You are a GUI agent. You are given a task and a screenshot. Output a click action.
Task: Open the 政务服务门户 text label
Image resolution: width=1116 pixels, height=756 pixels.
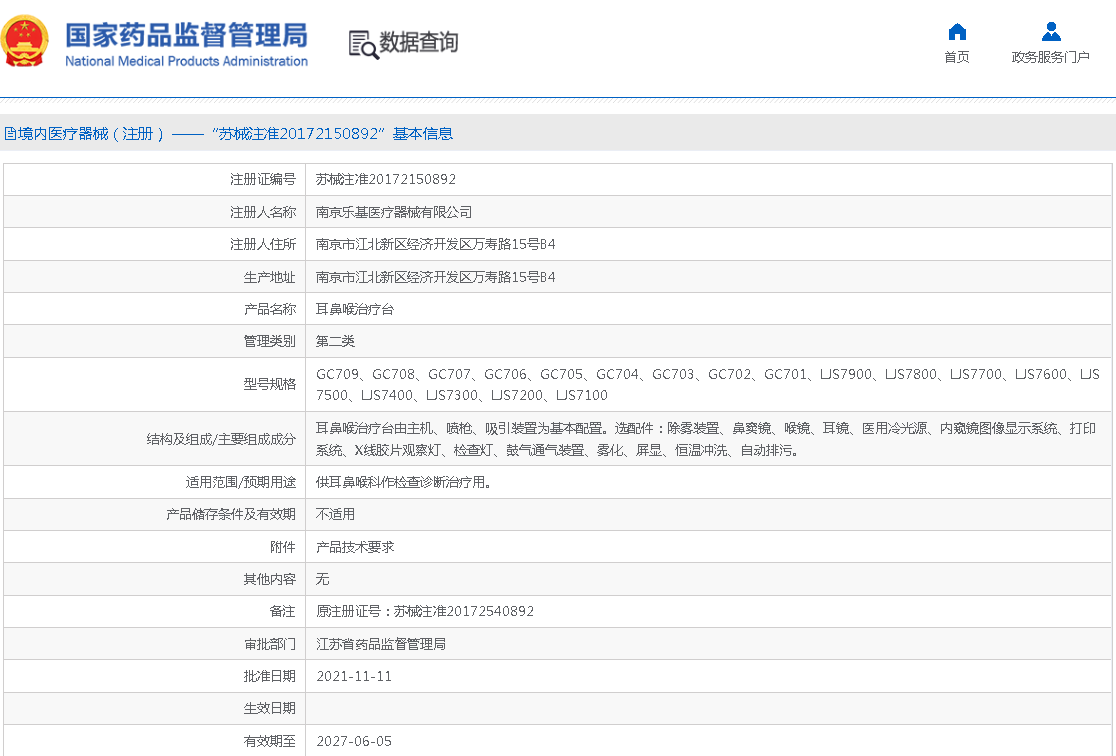(1050, 58)
